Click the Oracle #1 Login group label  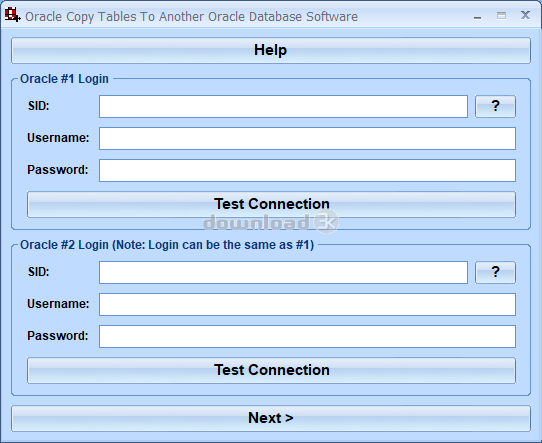[x=64, y=79]
